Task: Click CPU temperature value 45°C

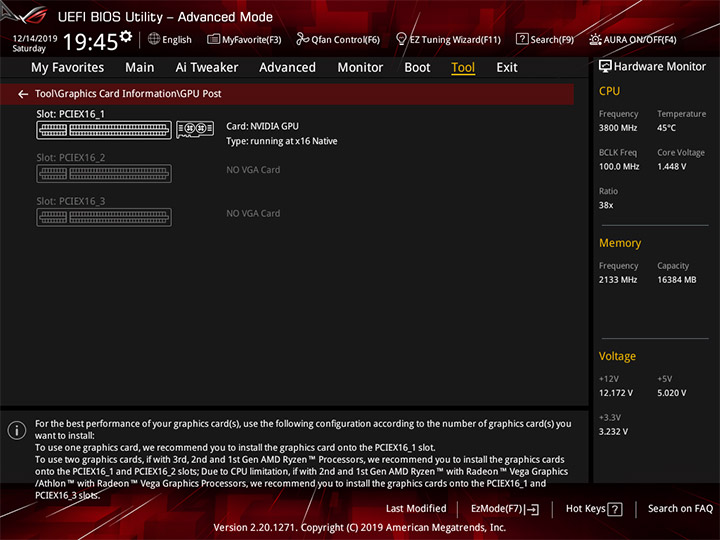Action: point(666,128)
